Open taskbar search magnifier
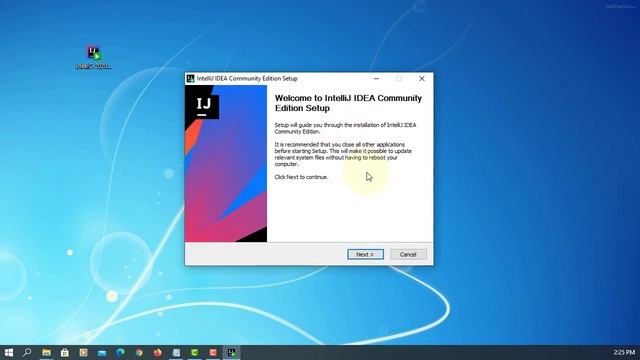The height and width of the screenshot is (360, 640). tap(27, 352)
